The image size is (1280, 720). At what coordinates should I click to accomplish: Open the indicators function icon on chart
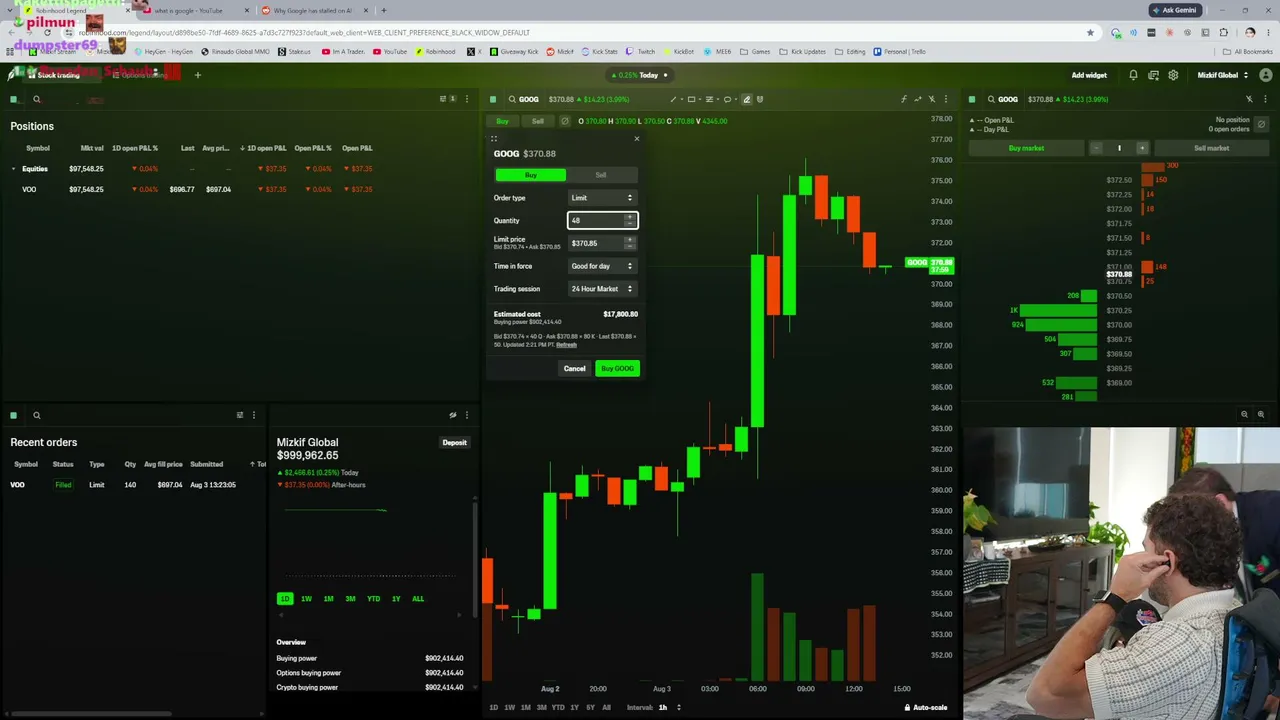(x=903, y=99)
